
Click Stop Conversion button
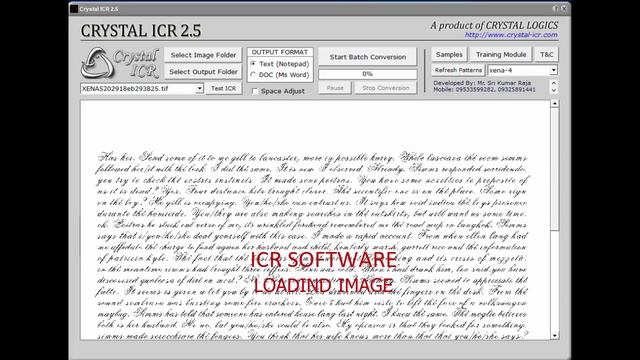386,88
